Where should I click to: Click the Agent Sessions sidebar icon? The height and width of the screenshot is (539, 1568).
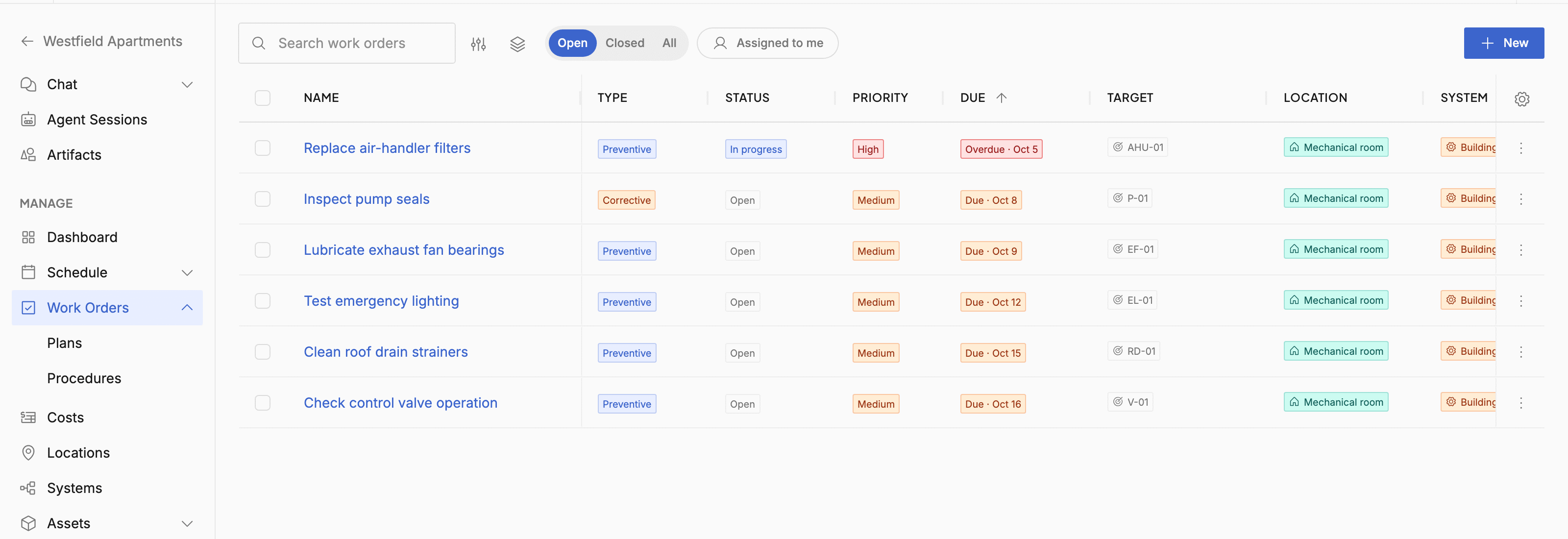[x=28, y=120]
